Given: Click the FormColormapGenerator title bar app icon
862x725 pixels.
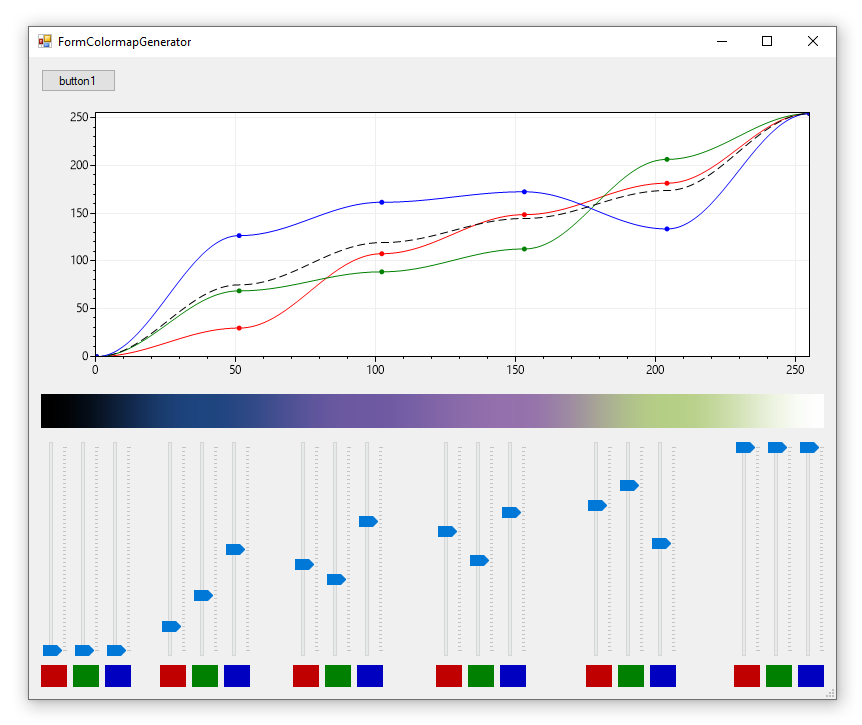Looking at the screenshot, I should (x=44, y=41).
